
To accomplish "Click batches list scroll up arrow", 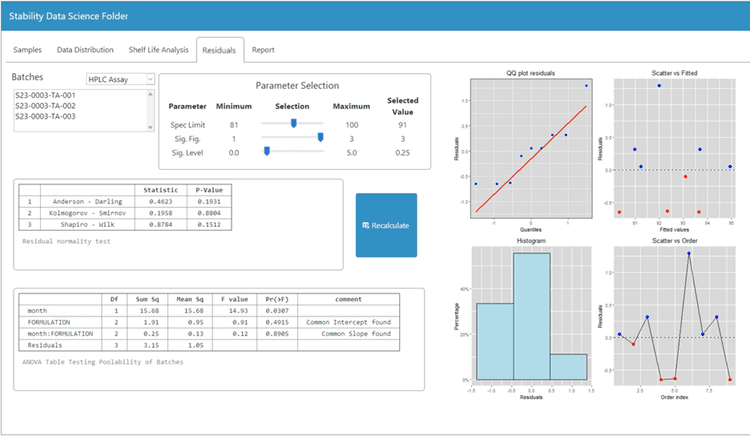I will (151, 94).
